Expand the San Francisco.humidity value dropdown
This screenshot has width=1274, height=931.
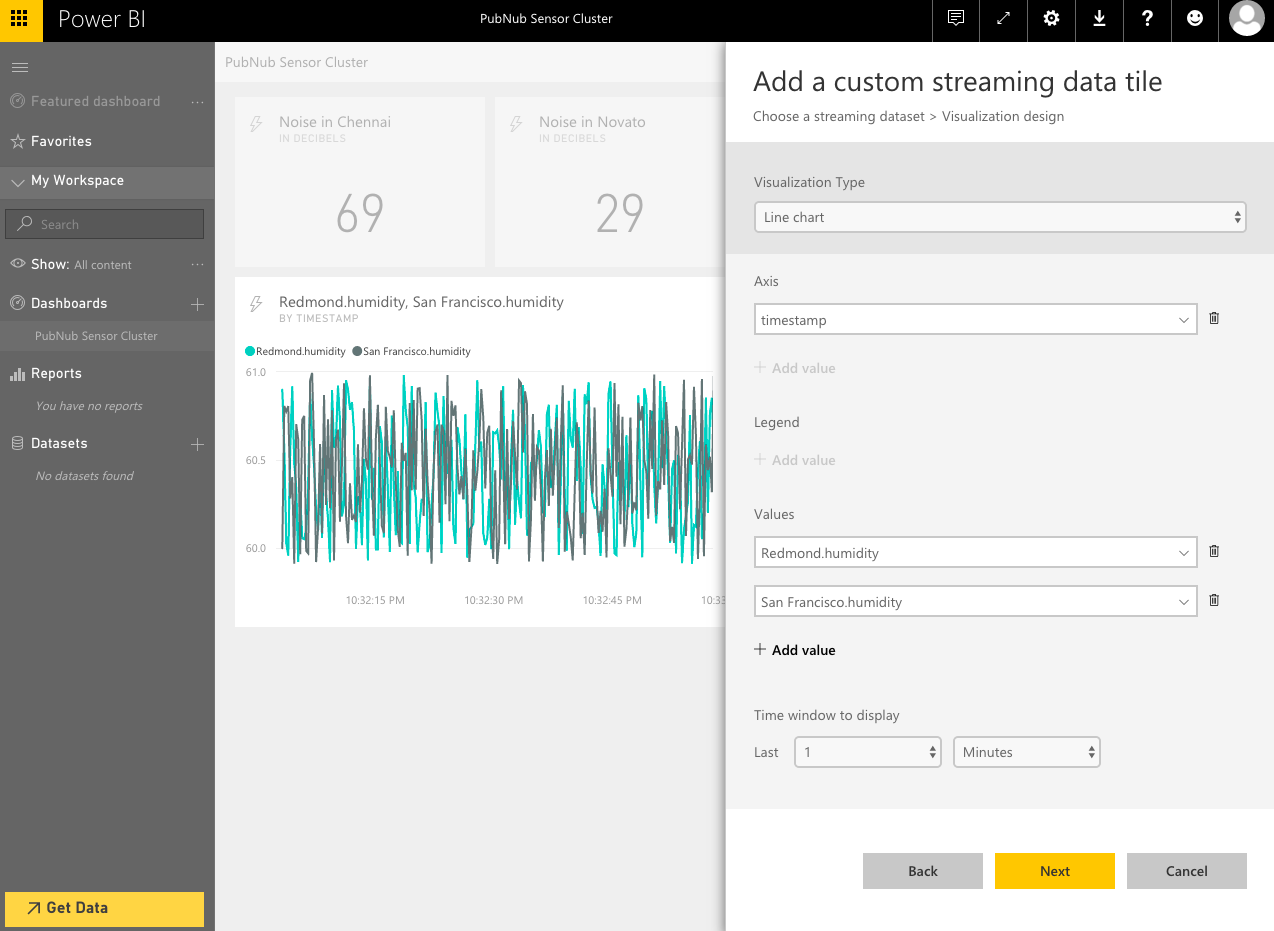[1184, 602]
